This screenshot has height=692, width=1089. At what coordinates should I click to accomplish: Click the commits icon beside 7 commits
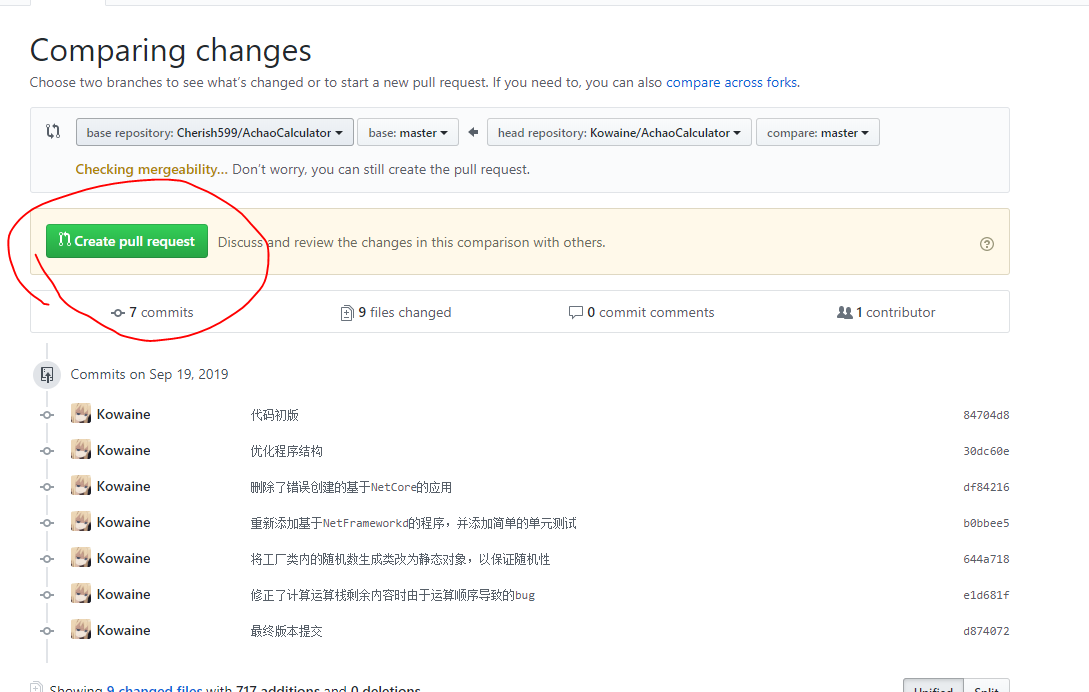(118, 313)
